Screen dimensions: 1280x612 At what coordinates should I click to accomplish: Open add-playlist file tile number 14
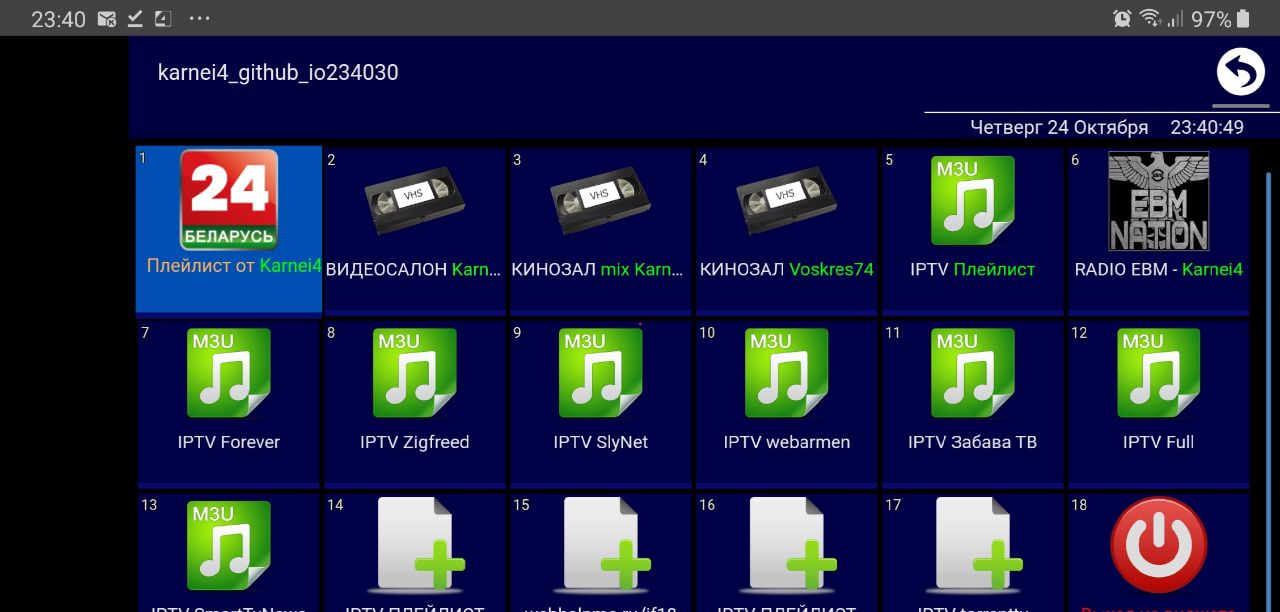click(x=415, y=553)
